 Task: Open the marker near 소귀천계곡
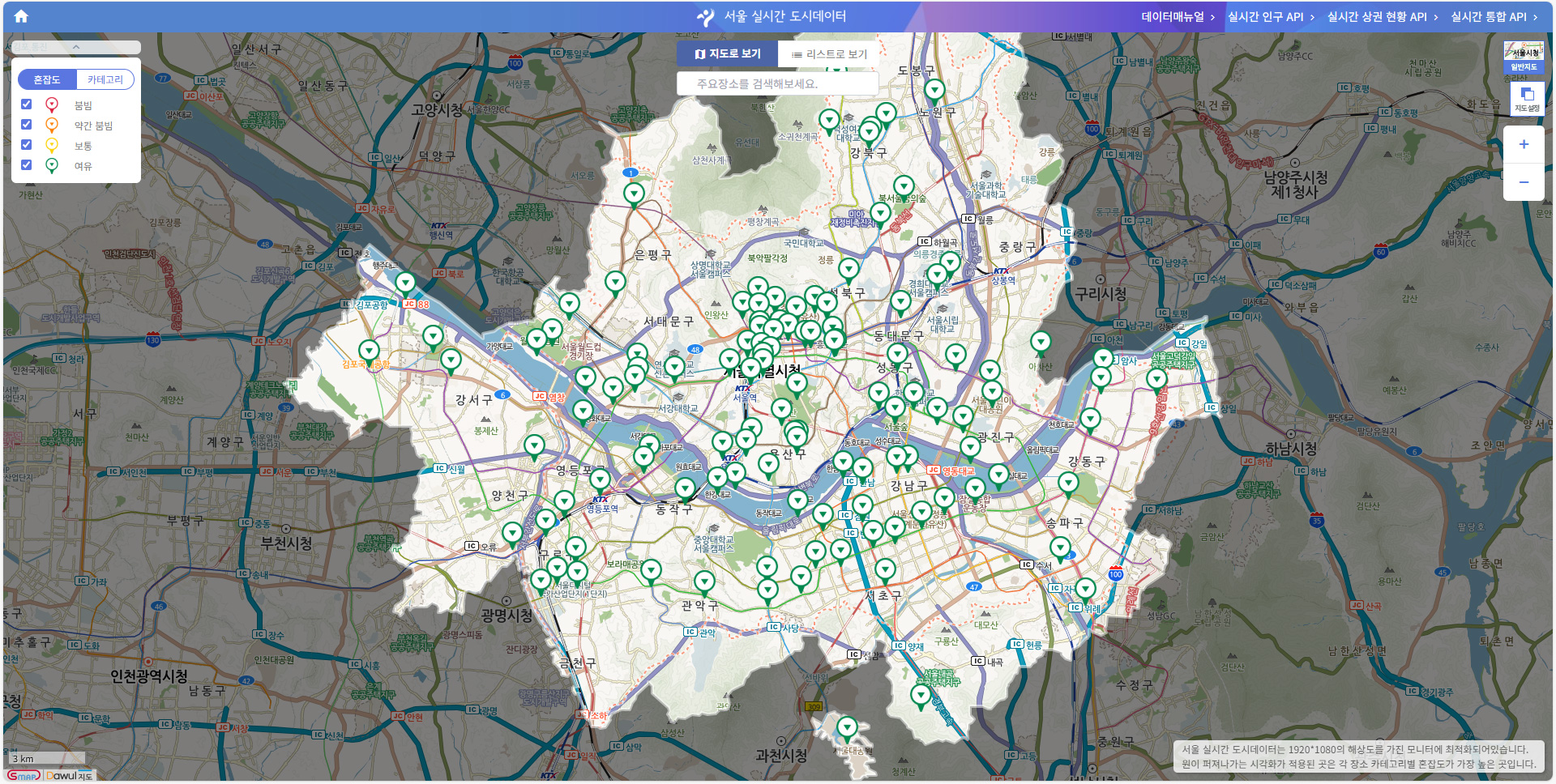(x=828, y=121)
